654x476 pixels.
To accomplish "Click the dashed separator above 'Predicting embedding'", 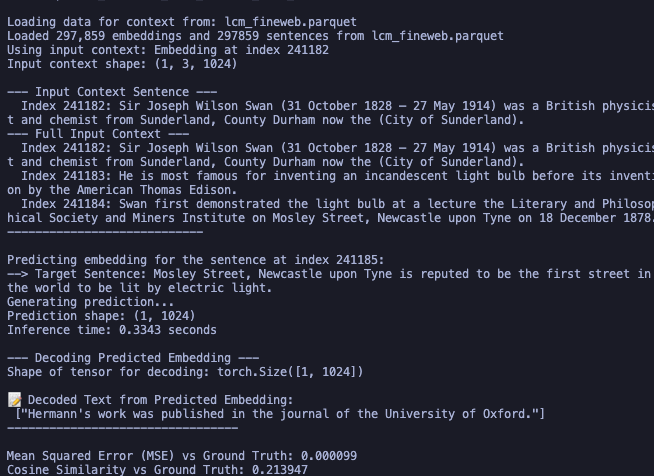I will (105, 232).
